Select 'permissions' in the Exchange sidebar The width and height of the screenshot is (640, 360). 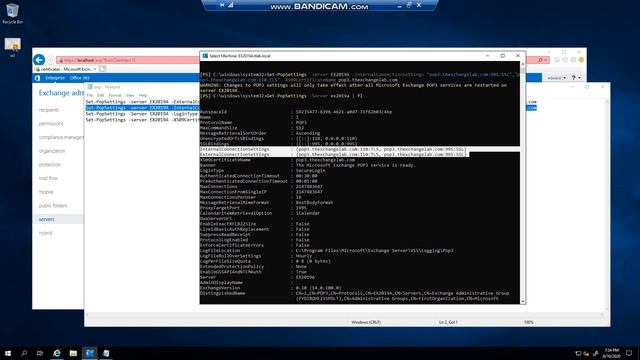tap(51, 123)
